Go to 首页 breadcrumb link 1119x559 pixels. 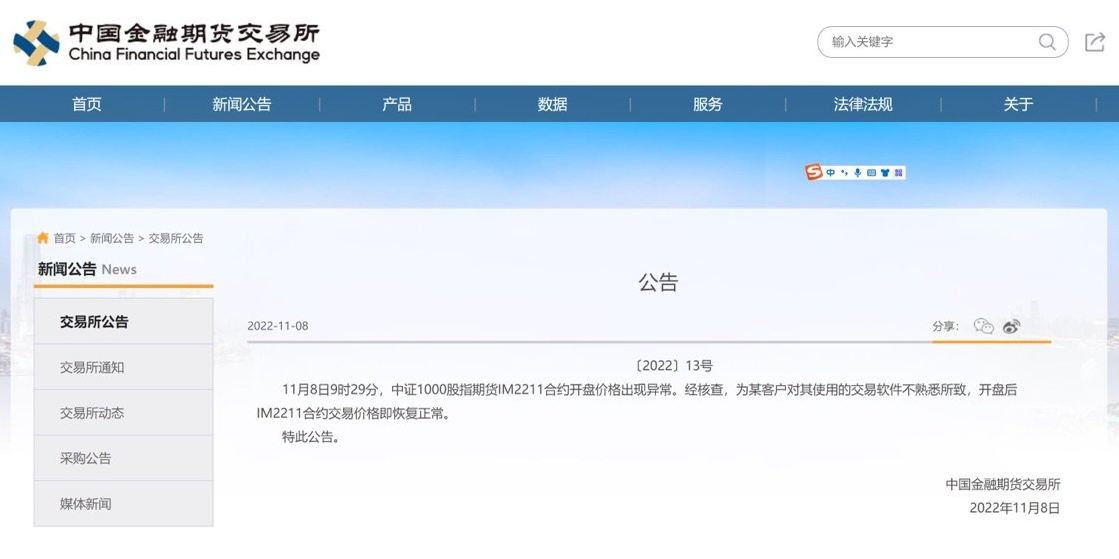[64, 238]
